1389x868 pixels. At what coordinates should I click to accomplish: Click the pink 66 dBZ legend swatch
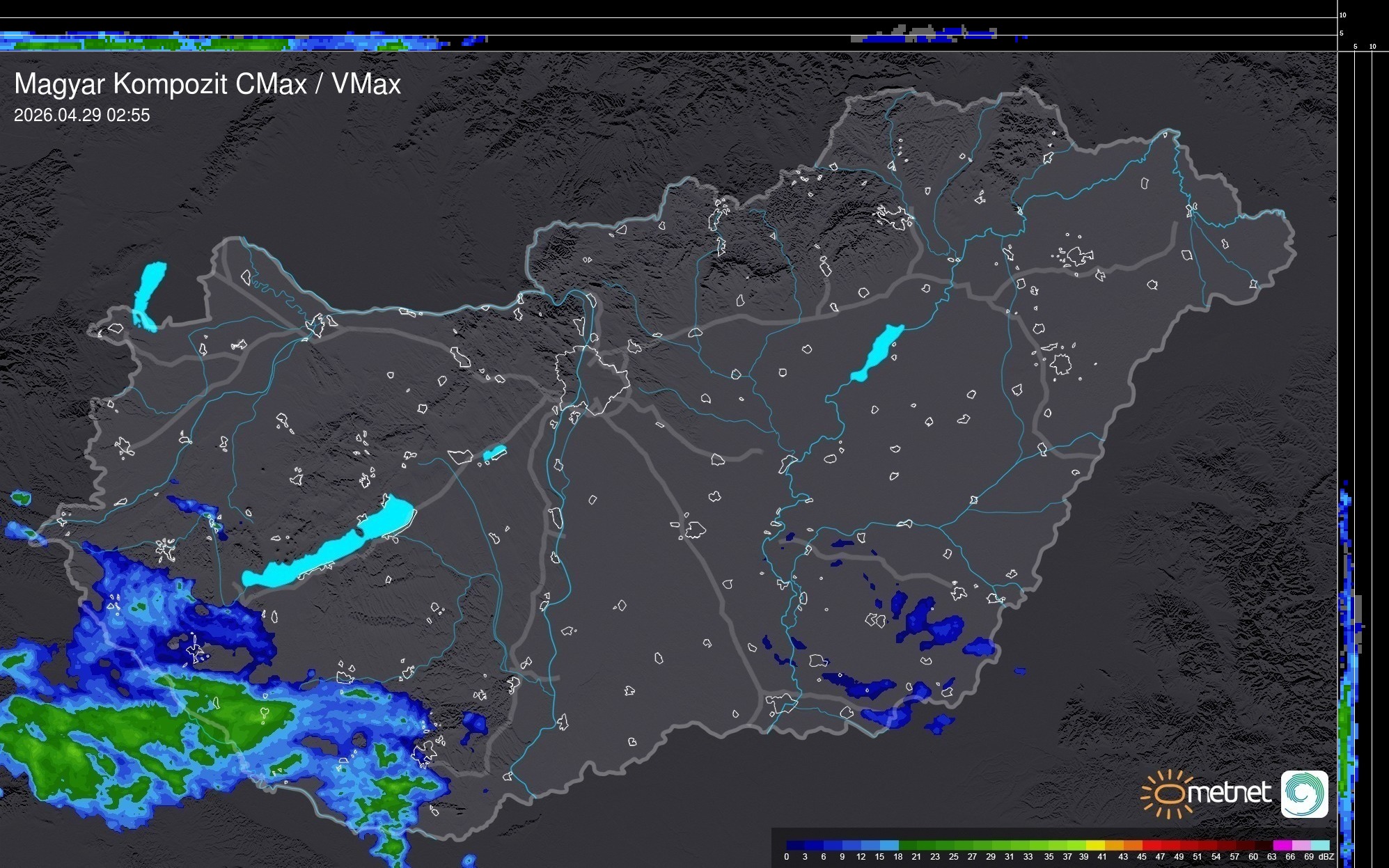tap(1301, 845)
